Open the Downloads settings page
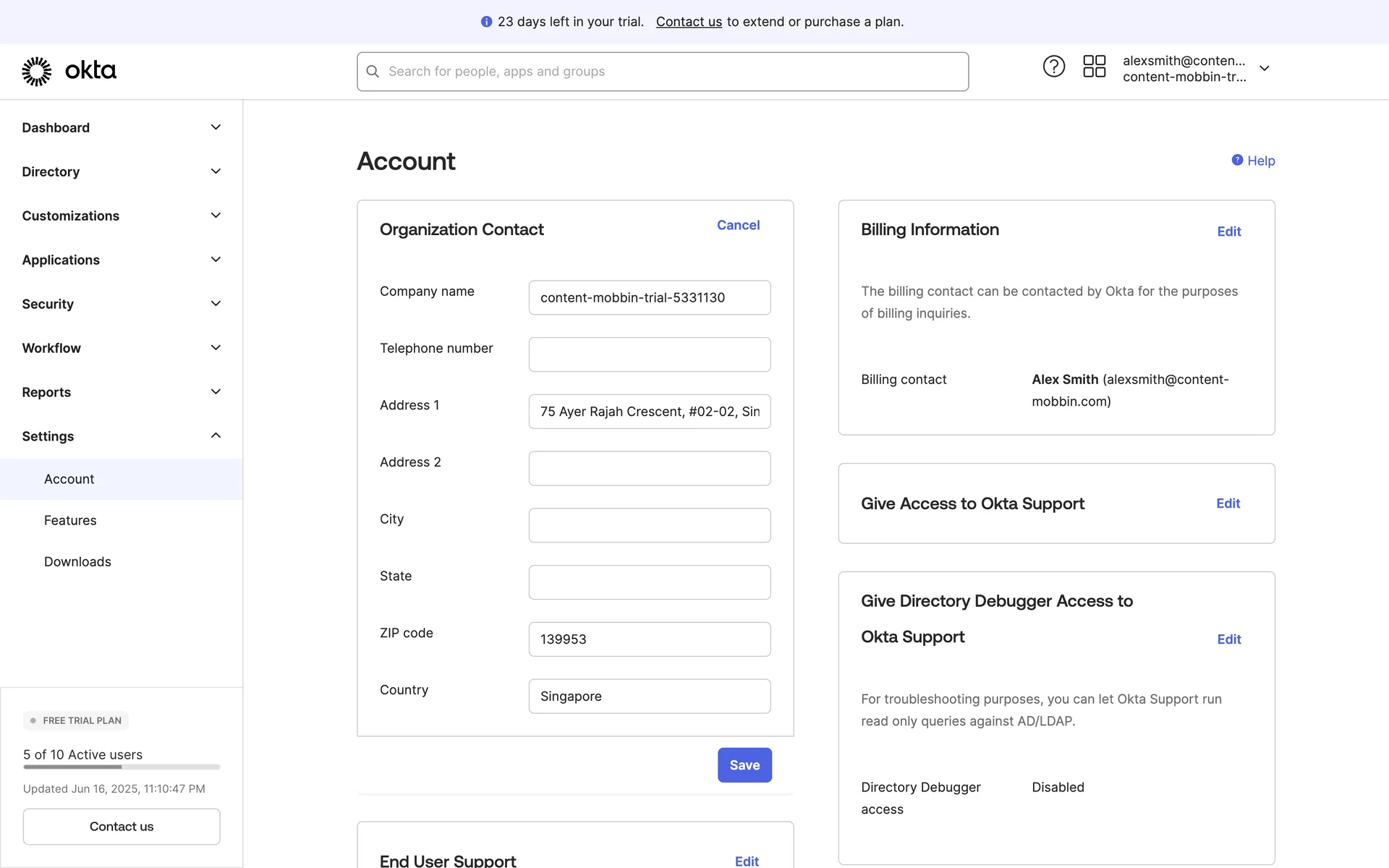 pos(77,561)
